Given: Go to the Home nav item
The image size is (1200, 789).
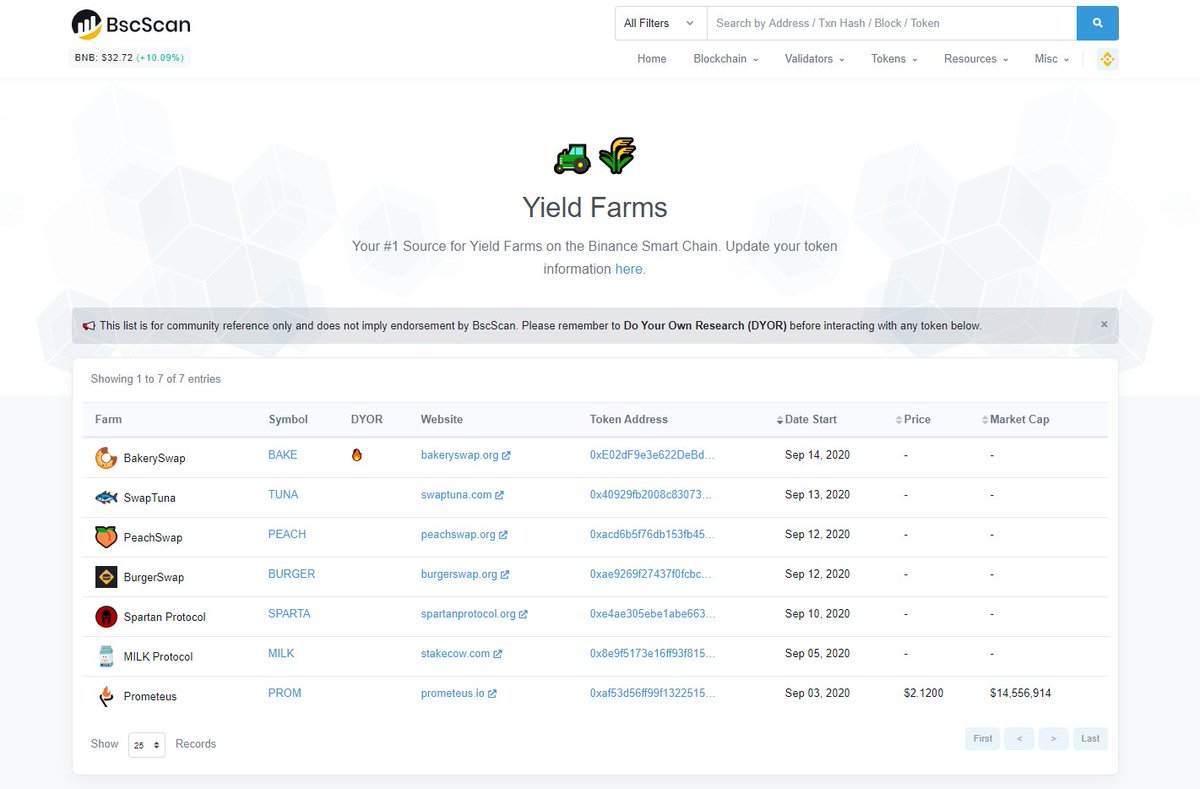Looking at the screenshot, I should point(652,59).
